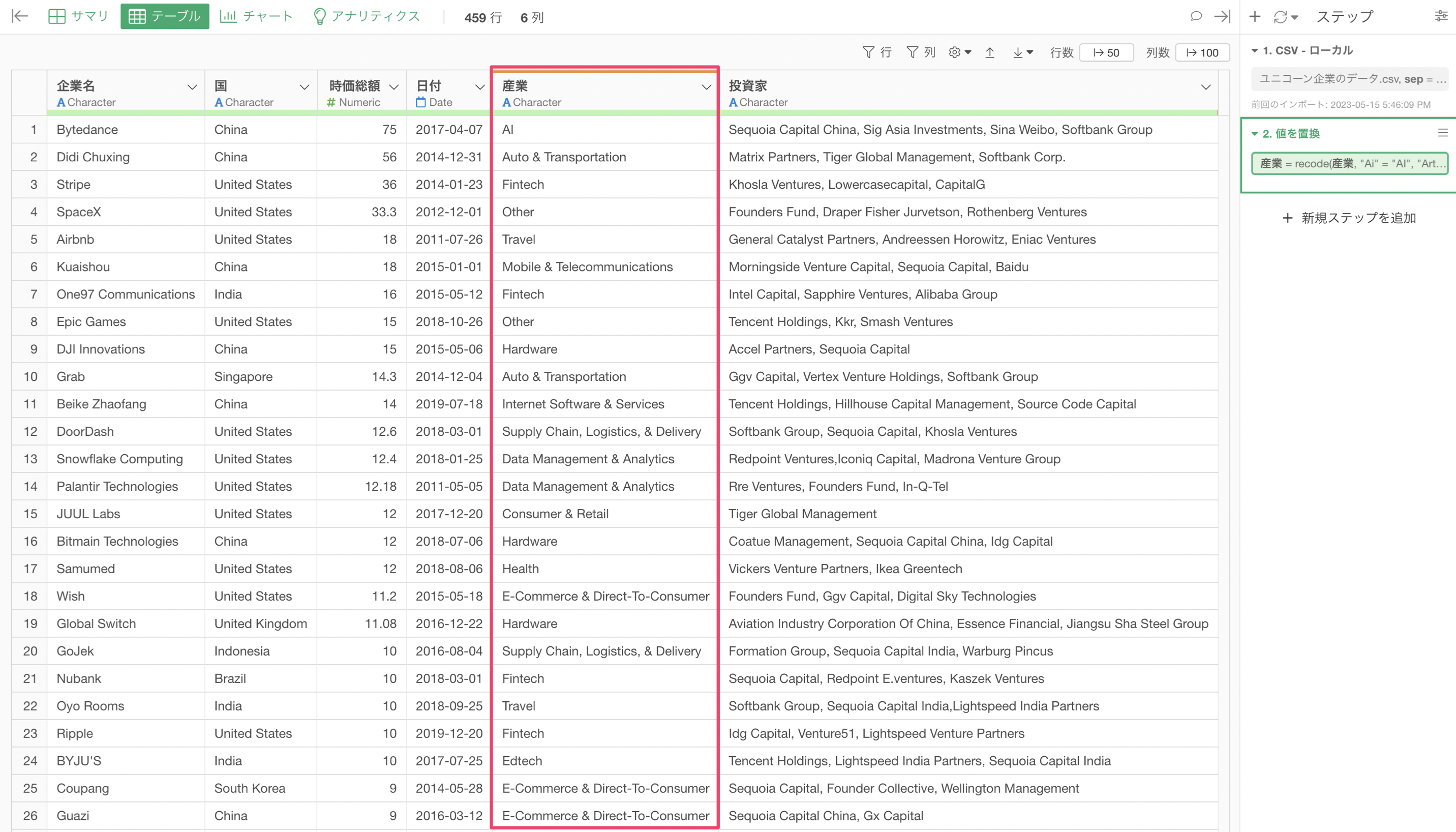Open the アナリティクス tab
Viewport: 1456px width, 832px height.
[x=367, y=16]
